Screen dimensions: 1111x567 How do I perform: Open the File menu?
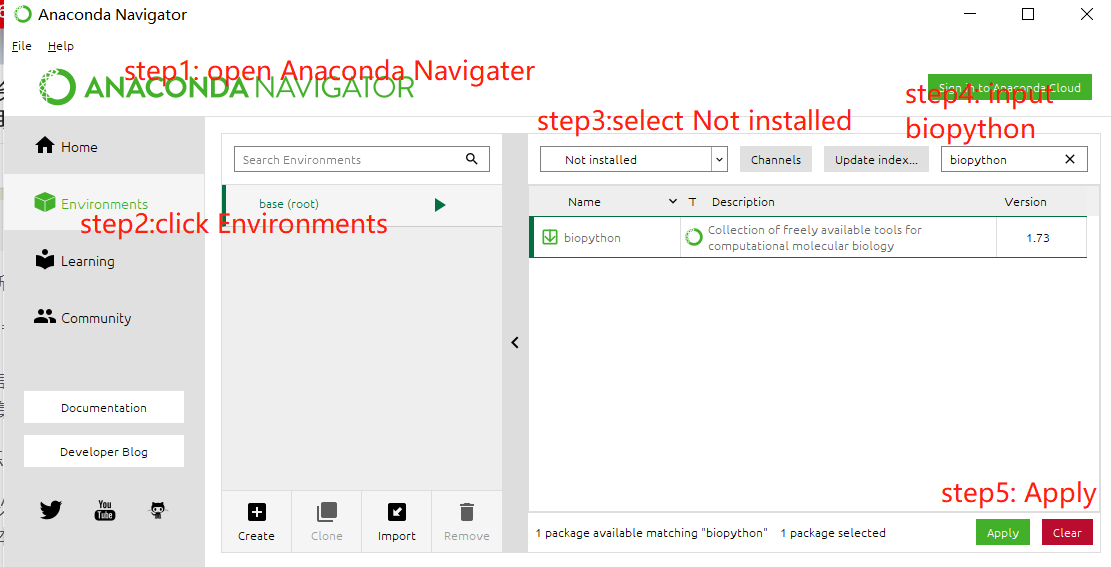22,46
